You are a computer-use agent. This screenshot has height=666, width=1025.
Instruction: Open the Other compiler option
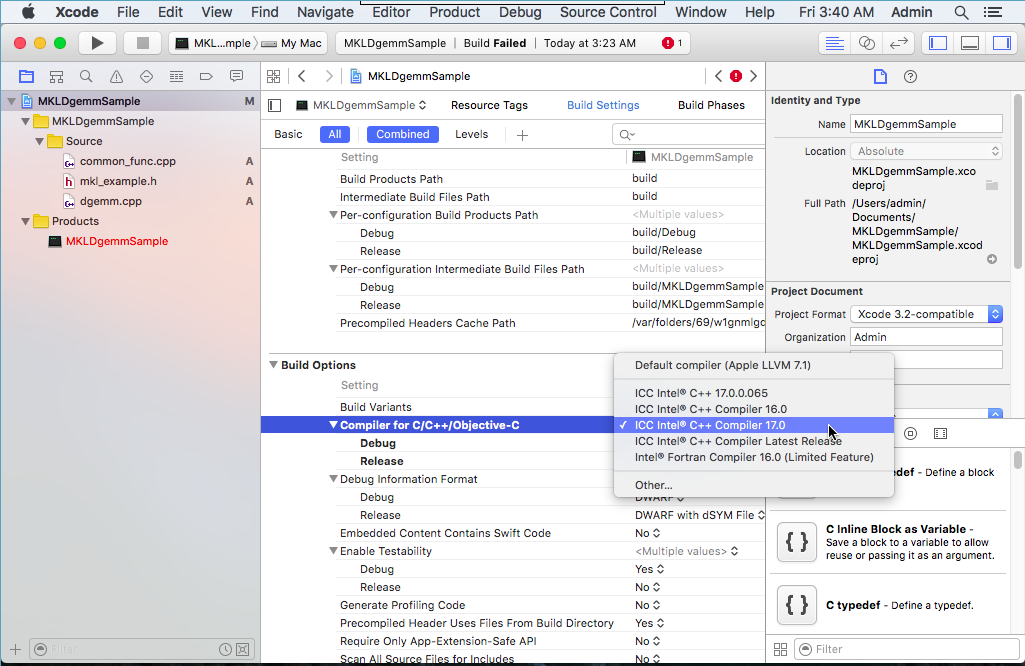(x=653, y=485)
